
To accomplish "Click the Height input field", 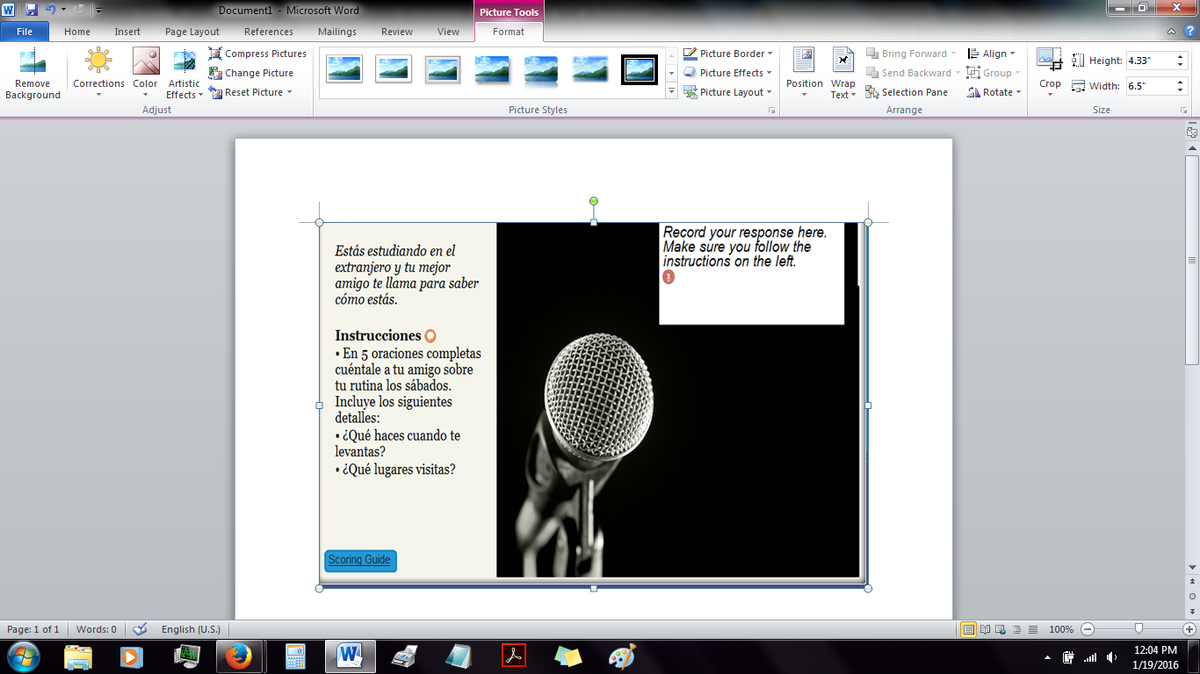I will pos(1147,61).
